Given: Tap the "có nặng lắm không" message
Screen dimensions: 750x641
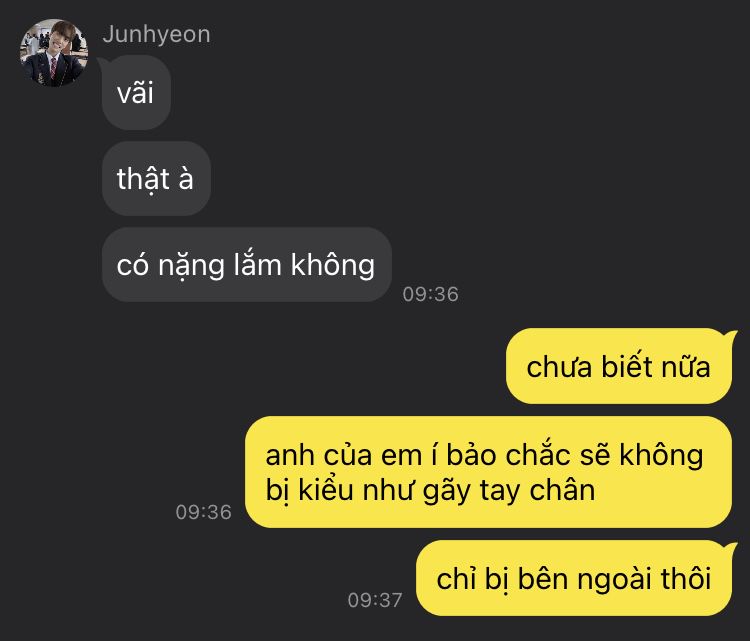Looking at the screenshot, I should coord(247,265).
